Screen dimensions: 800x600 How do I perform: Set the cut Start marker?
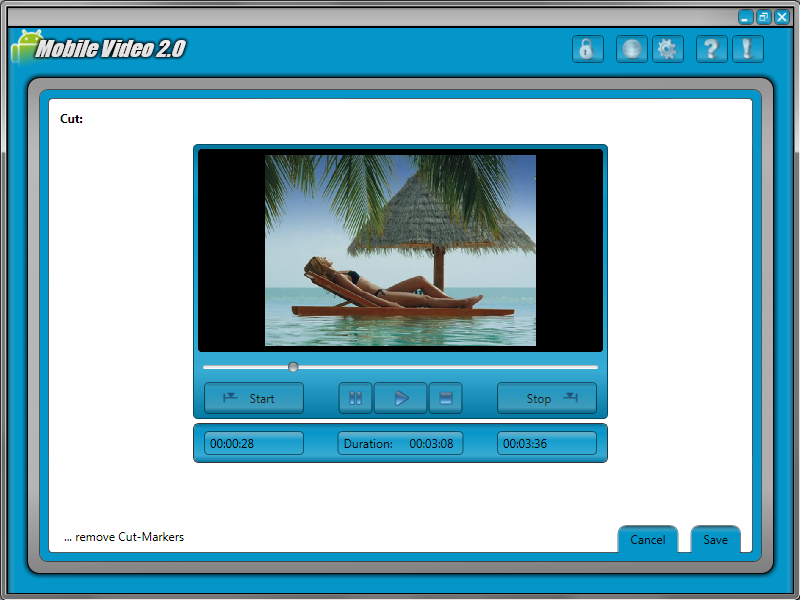[254, 398]
